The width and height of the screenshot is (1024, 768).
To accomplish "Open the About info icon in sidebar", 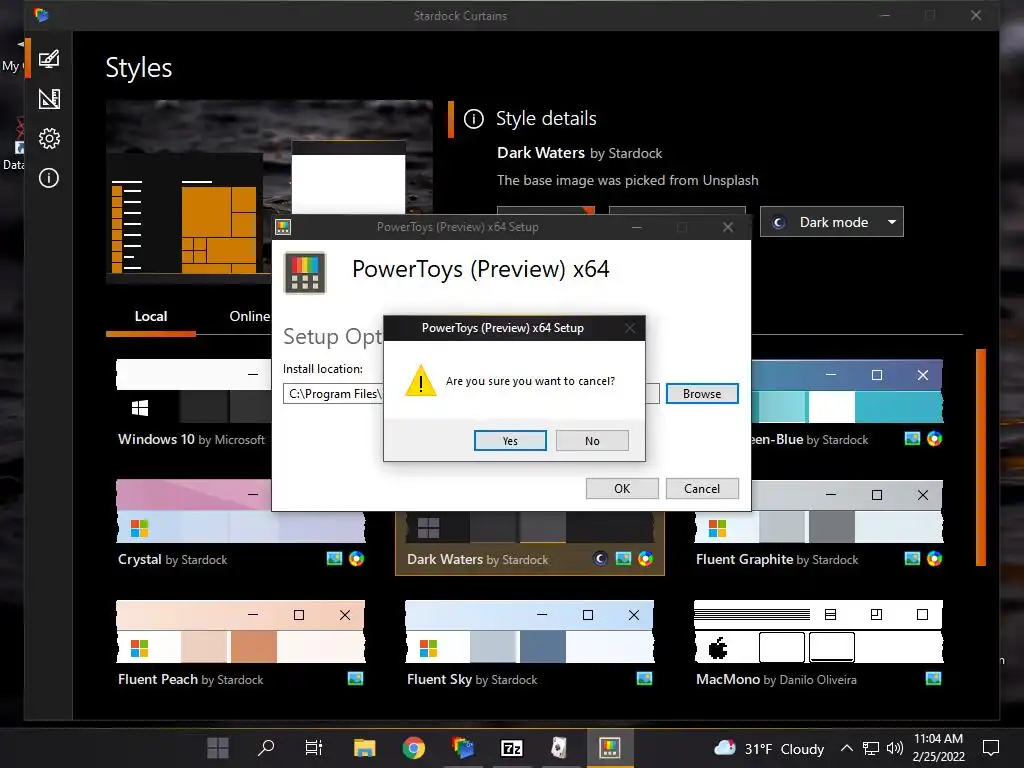I will click(49, 178).
